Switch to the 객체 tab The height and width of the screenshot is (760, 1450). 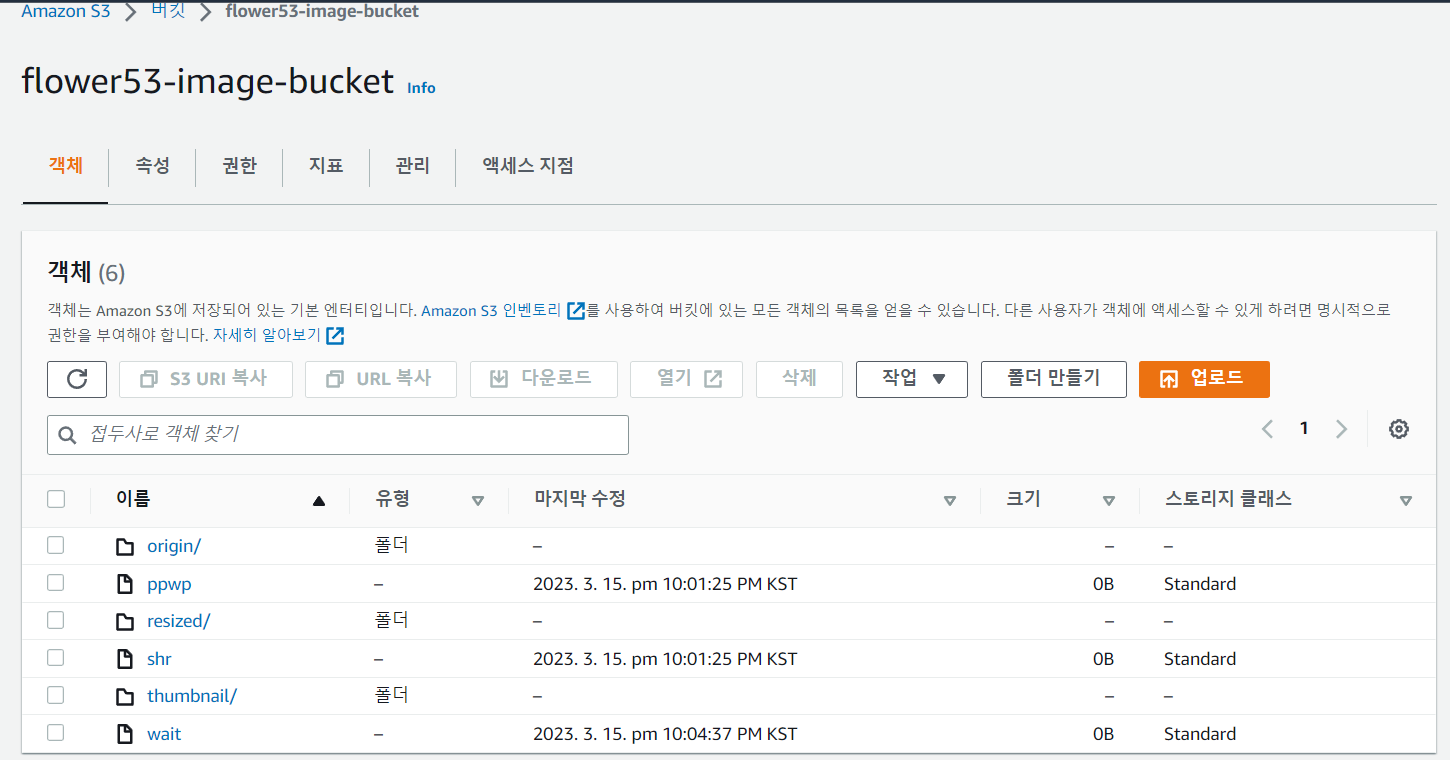click(66, 166)
